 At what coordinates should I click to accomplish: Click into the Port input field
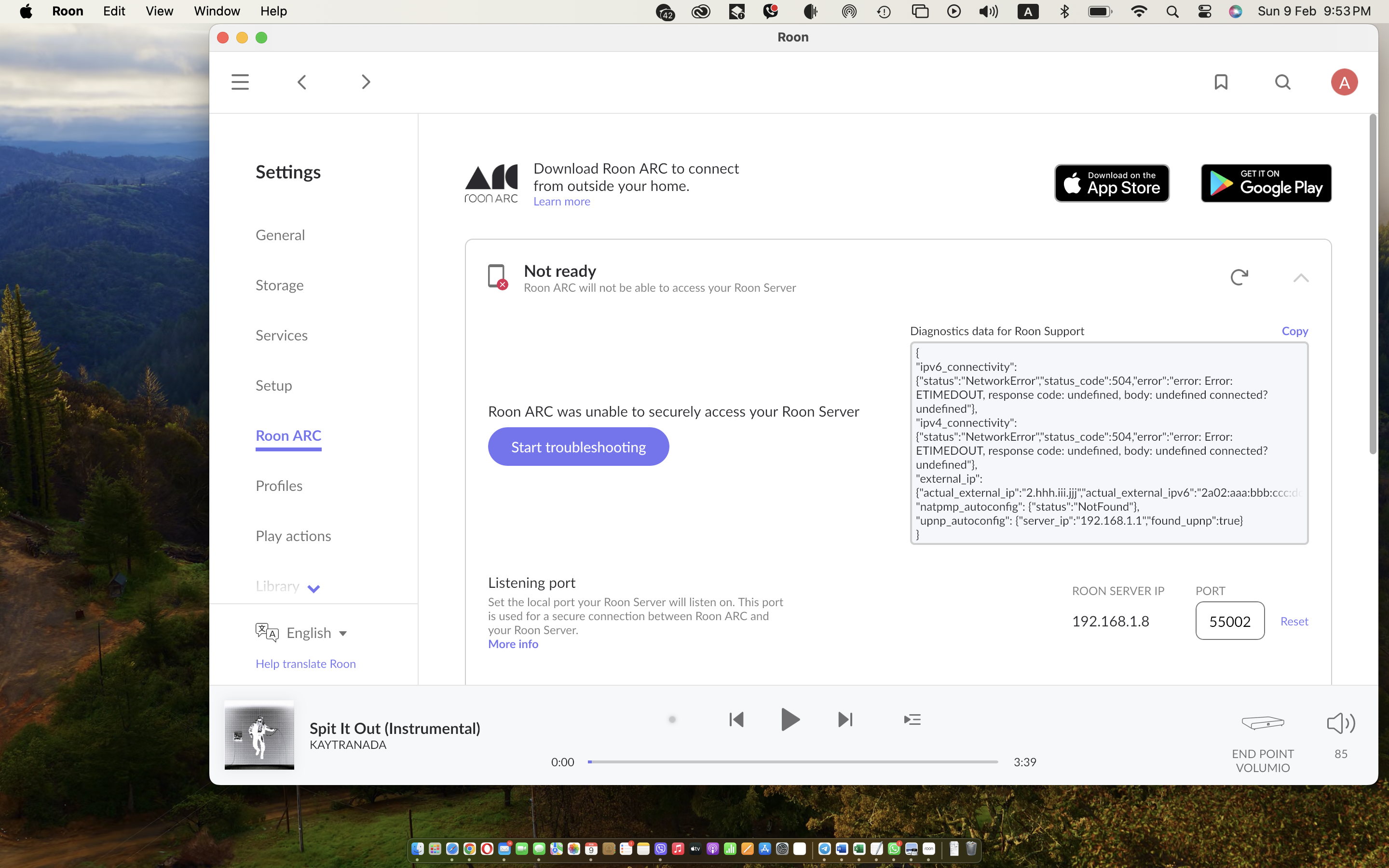point(1230,621)
